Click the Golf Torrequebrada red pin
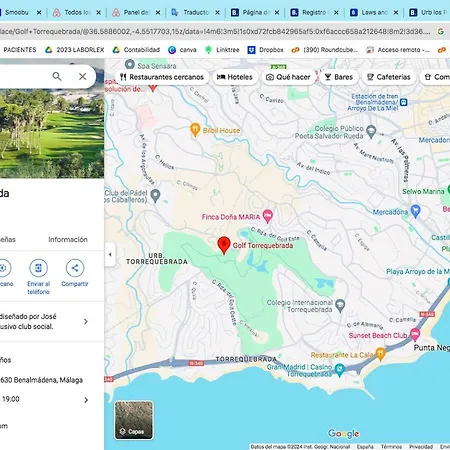The image size is (450, 450). pyautogui.click(x=224, y=245)
